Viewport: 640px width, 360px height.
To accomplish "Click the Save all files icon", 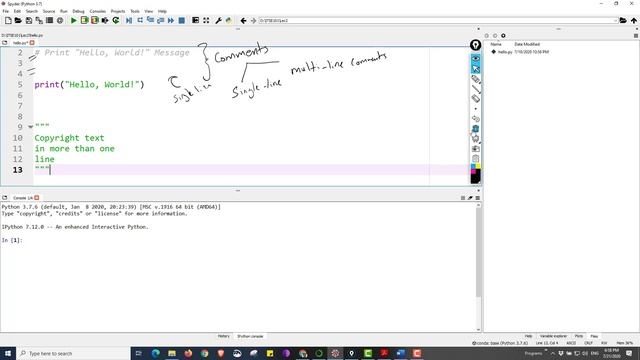I will click(39, 20).
